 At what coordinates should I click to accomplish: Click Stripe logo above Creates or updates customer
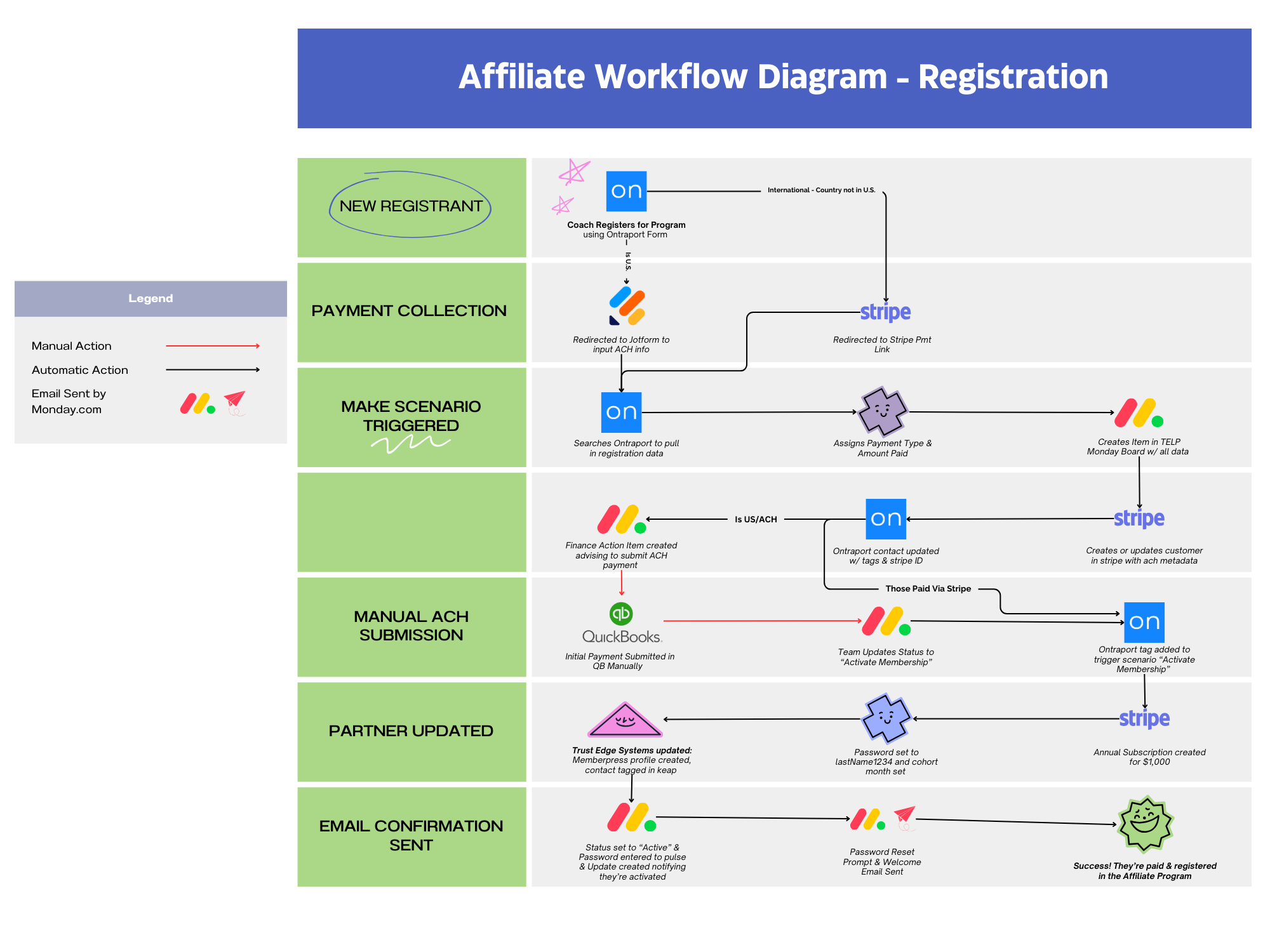1139,519
